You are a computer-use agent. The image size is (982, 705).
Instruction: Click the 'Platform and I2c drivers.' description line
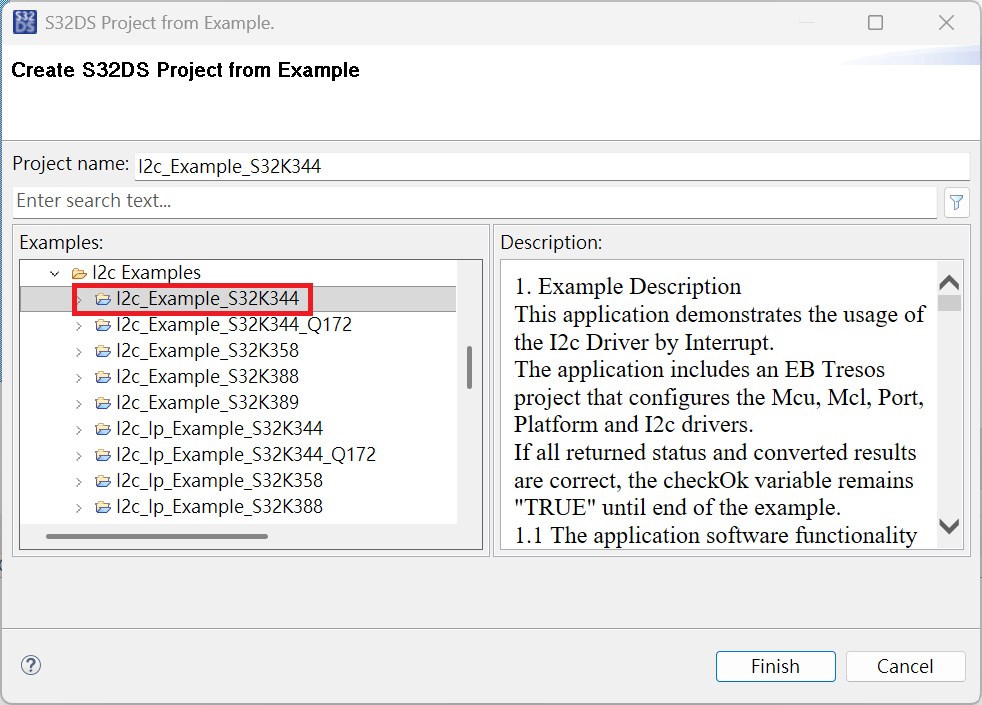(x=634, y=425)
